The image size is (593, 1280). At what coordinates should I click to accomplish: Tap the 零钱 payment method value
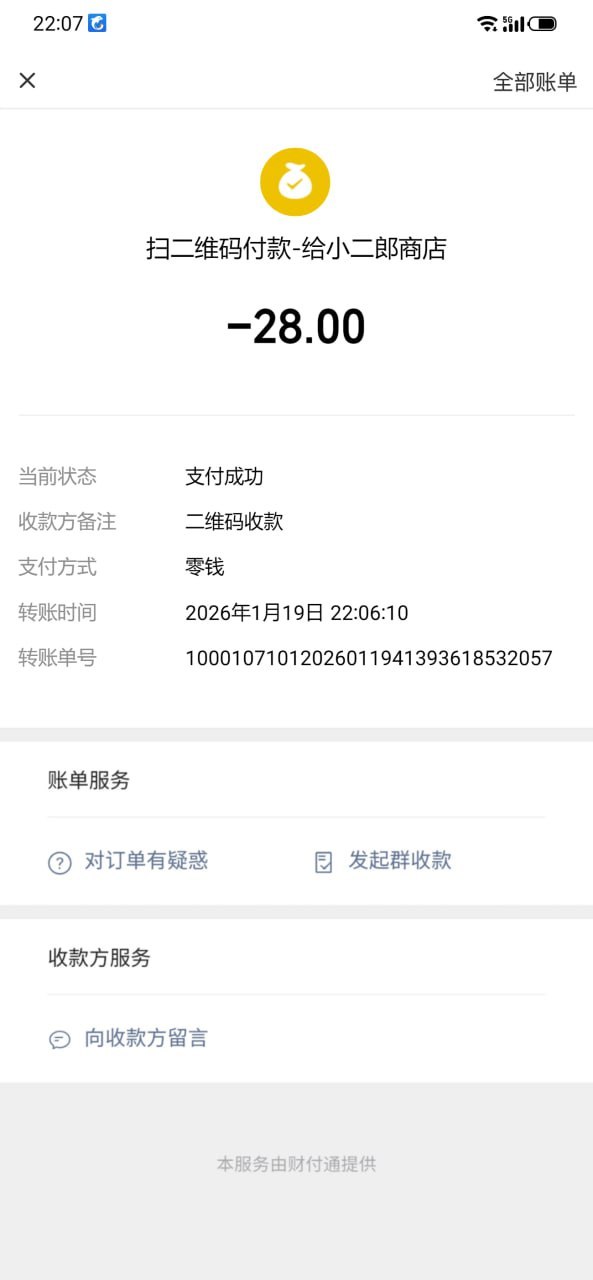click(x=205, y=567)
